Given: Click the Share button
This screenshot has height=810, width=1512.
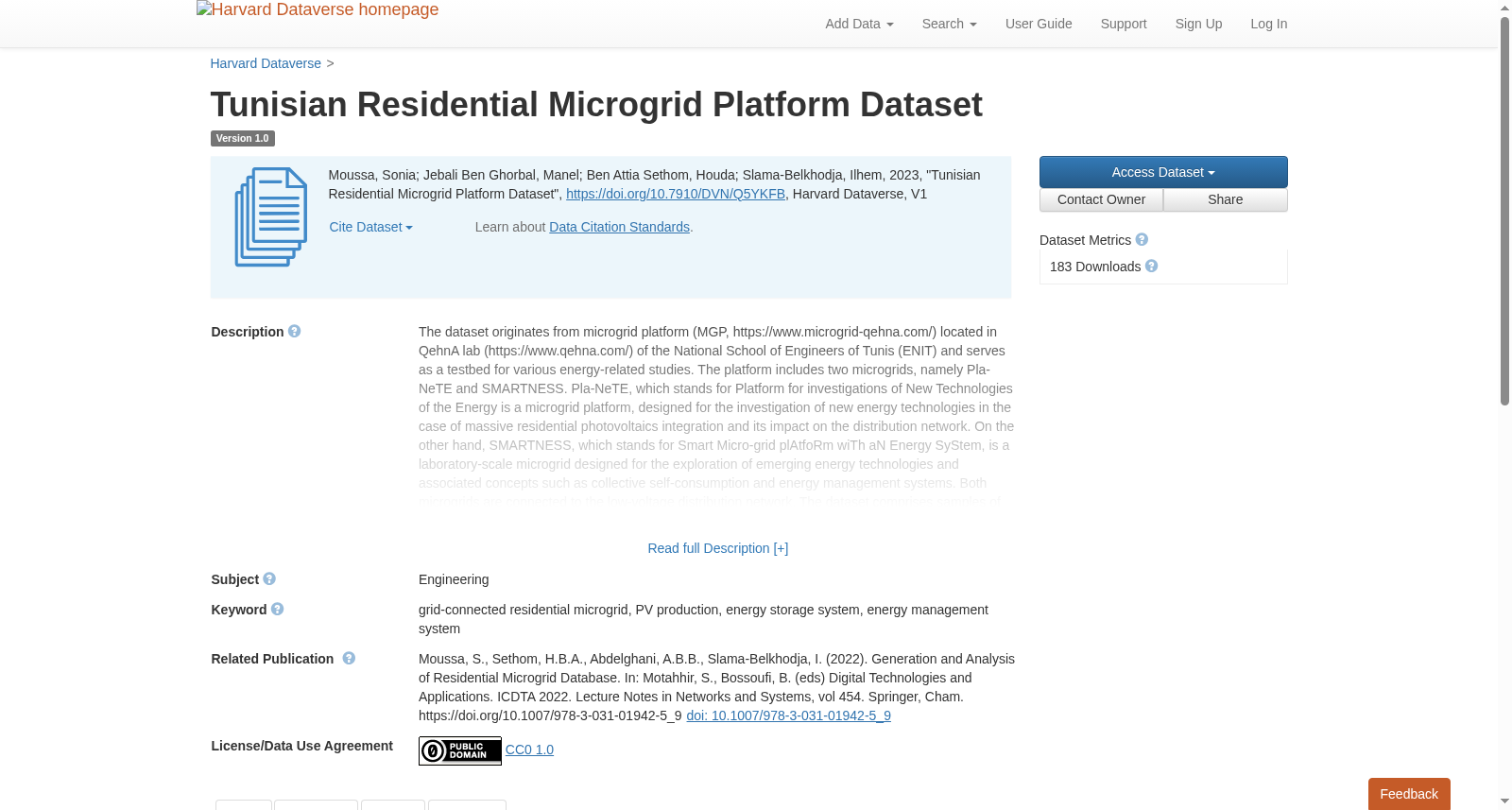Looking at the screenshot, I should click(1226, 199).
